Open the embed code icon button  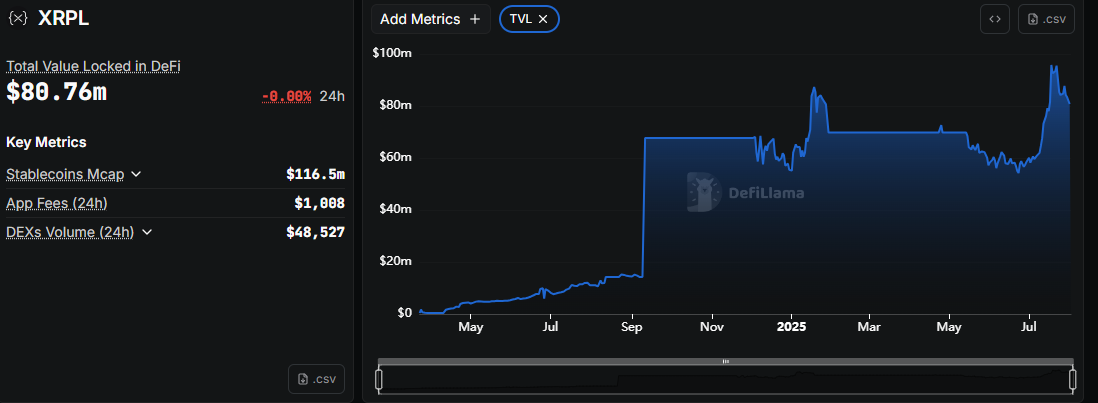[x=994, y=19]
